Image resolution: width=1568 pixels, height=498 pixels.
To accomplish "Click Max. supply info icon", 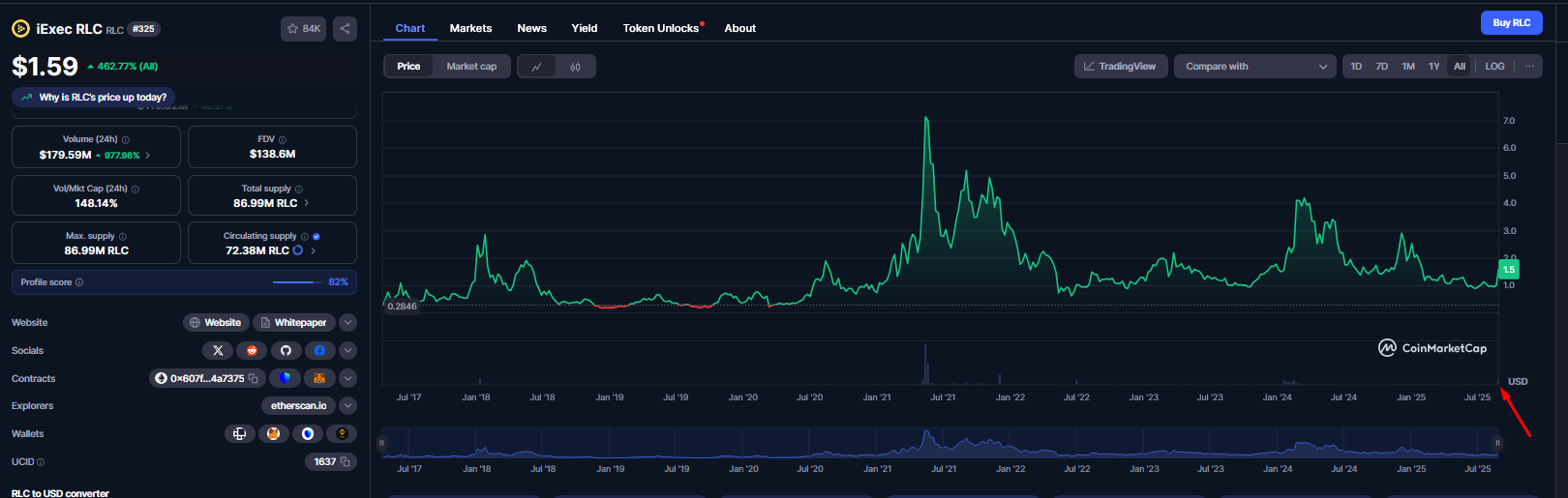I will point(123,236).
